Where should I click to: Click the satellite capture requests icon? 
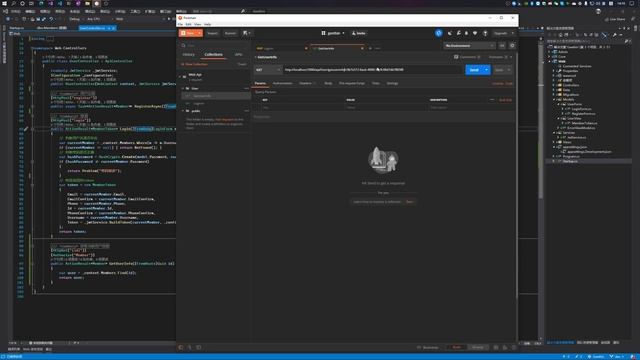(x=450, y=33)
